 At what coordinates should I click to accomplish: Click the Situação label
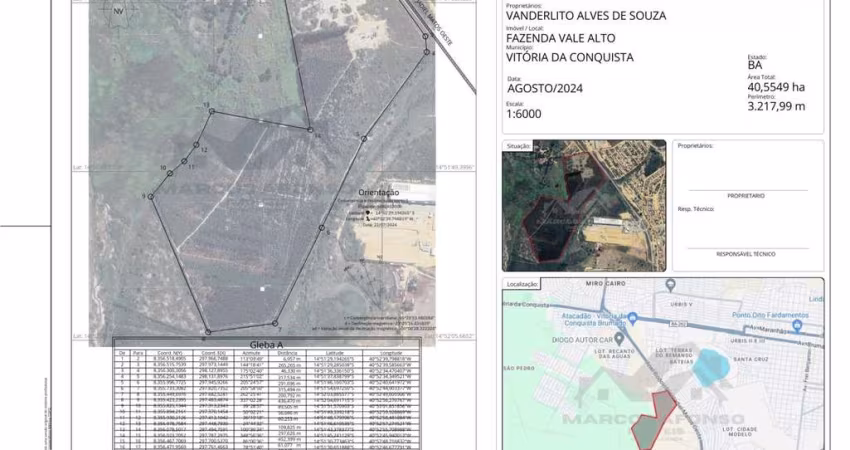519,146
